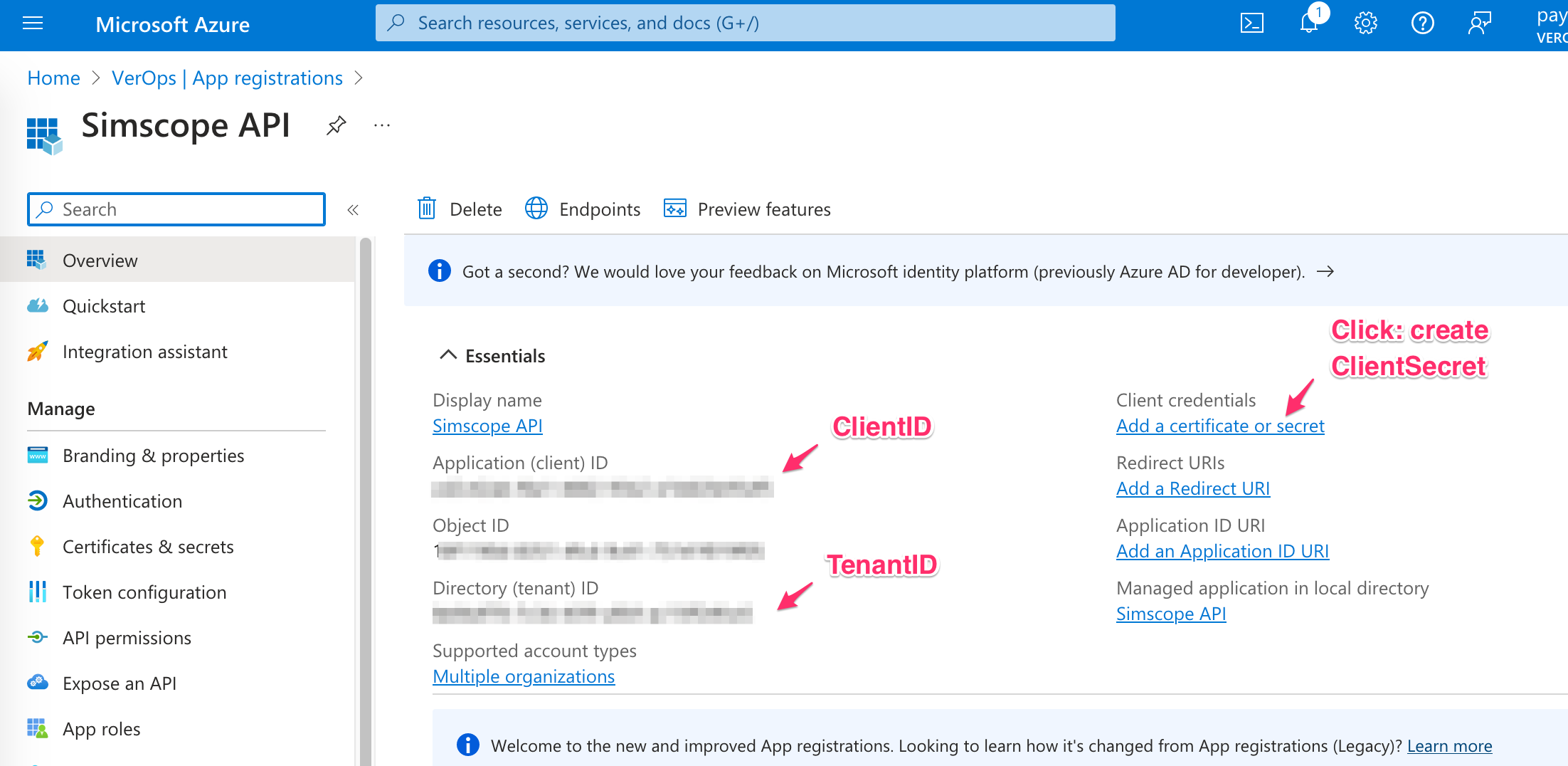Open portal settings gear
Screen dimensions: 1568x766
pyautogui.click(x=1365, y=23)
